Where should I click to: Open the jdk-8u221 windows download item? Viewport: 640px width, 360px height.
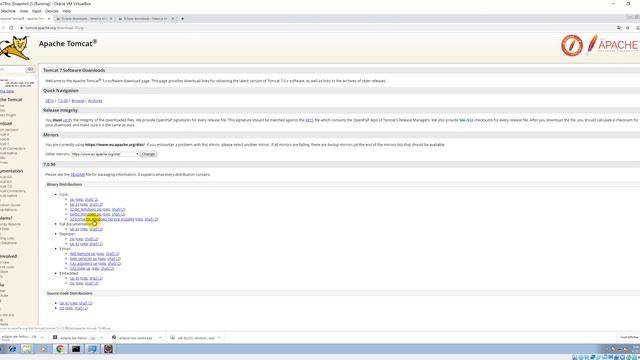click(193, 338)
